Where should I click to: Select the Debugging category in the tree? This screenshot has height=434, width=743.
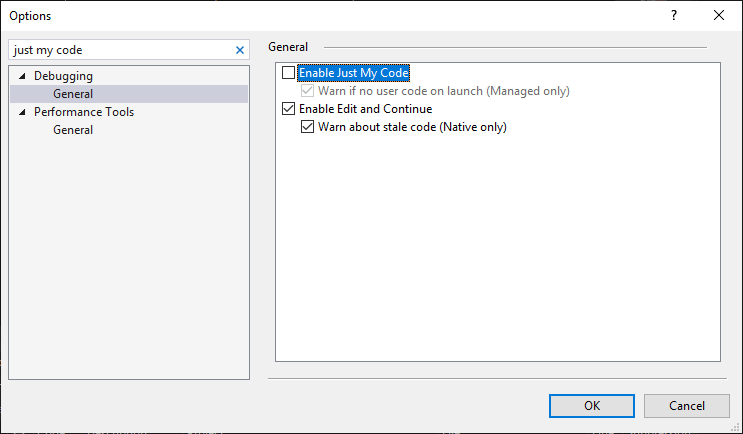[63, 76]
